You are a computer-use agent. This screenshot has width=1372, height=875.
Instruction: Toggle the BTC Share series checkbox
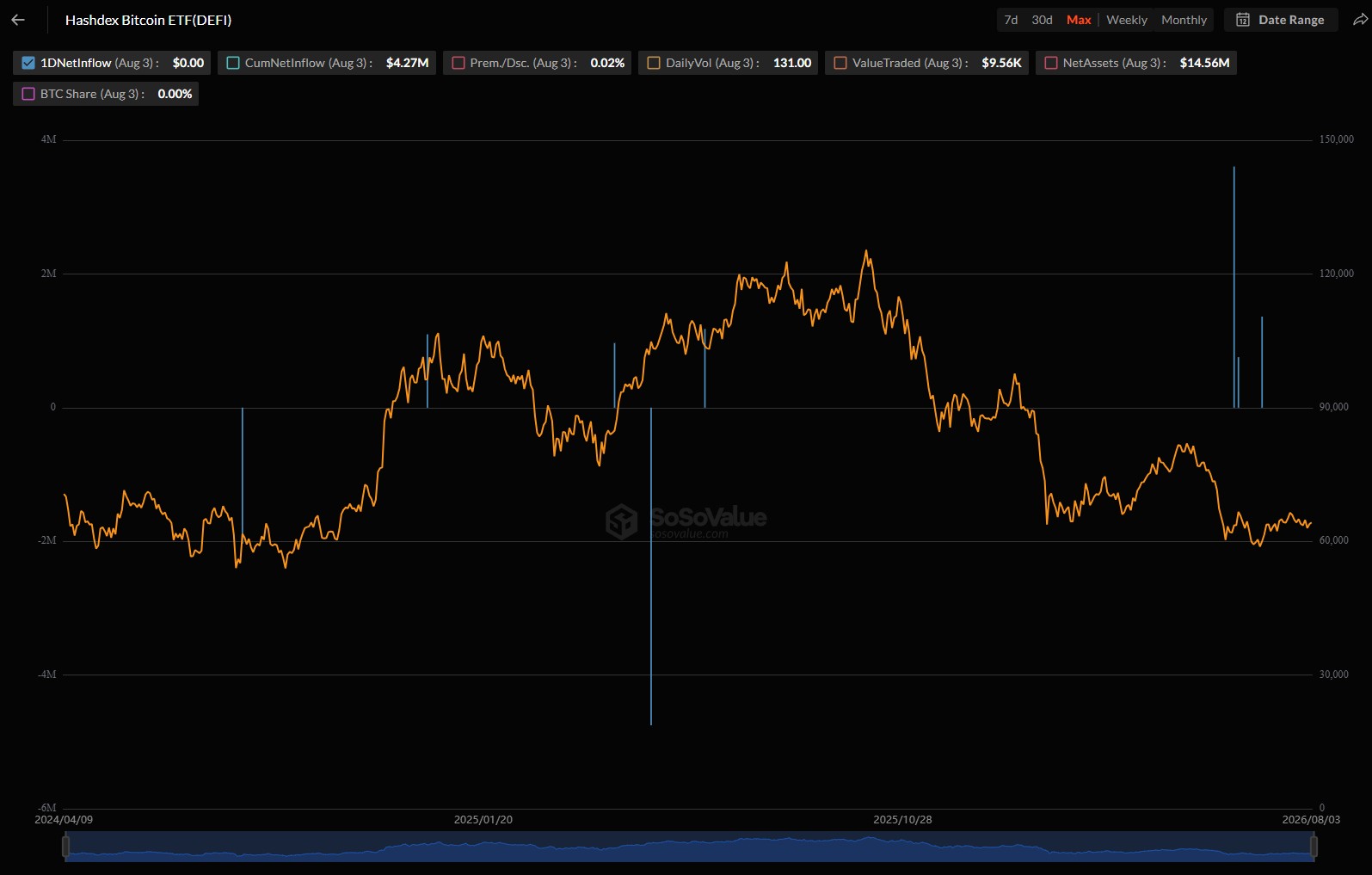coord(28,94)
